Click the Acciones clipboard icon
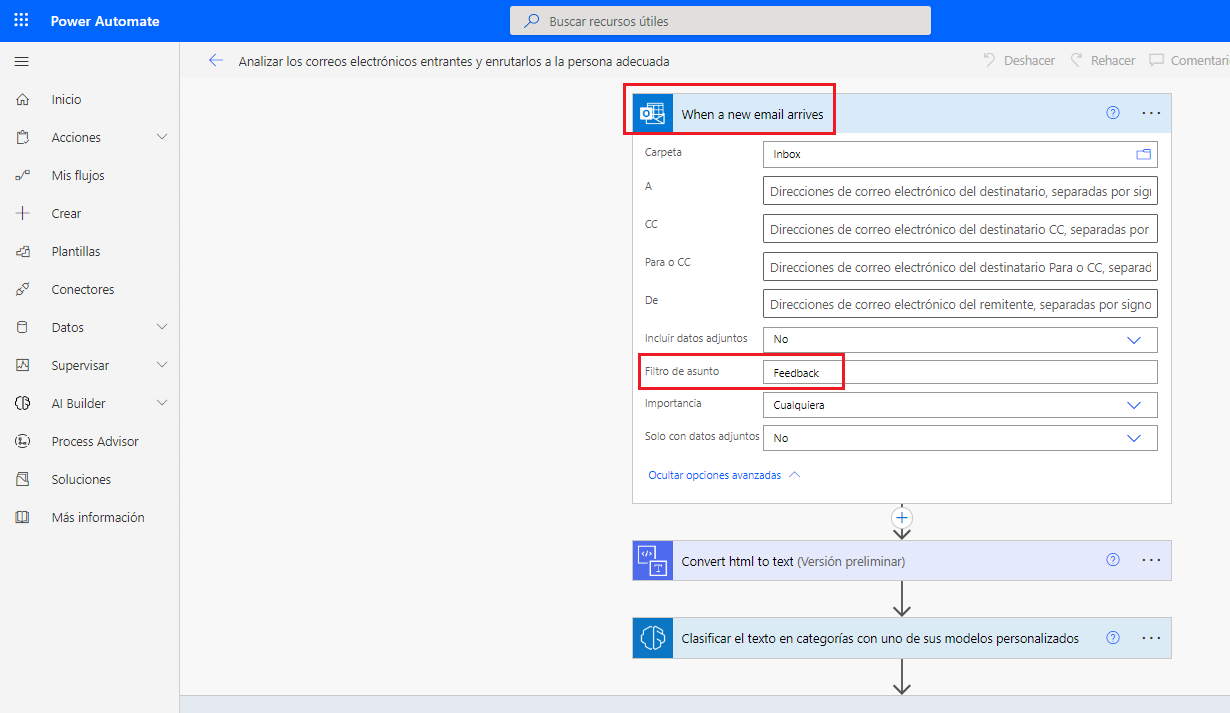 [x=23, y=138]
